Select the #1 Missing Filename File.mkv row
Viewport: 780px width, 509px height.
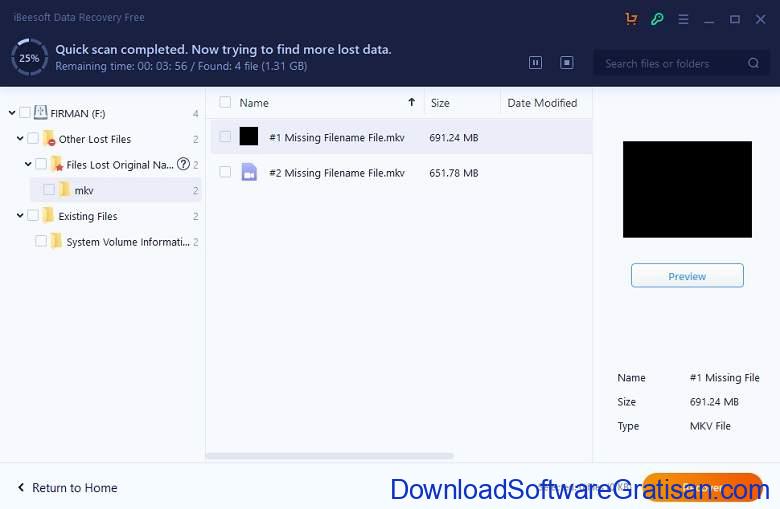point(401,137)
